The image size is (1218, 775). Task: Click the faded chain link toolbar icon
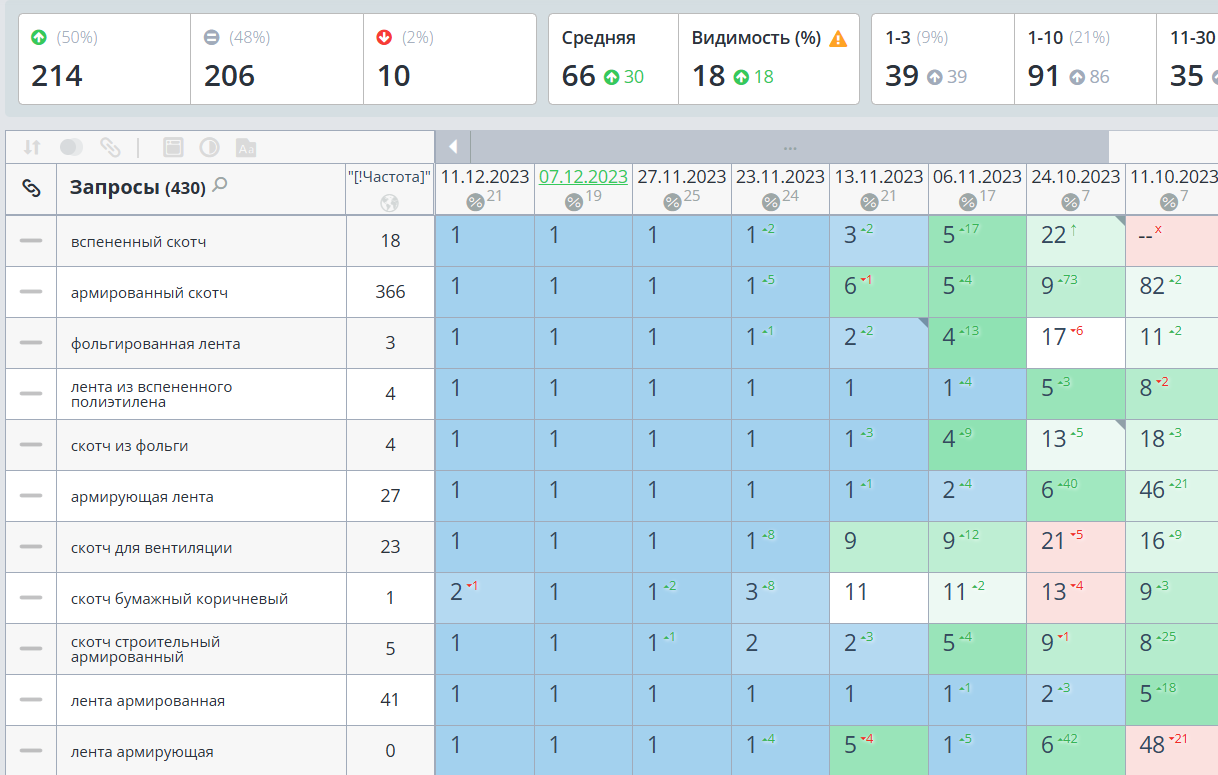pos(110,147)
